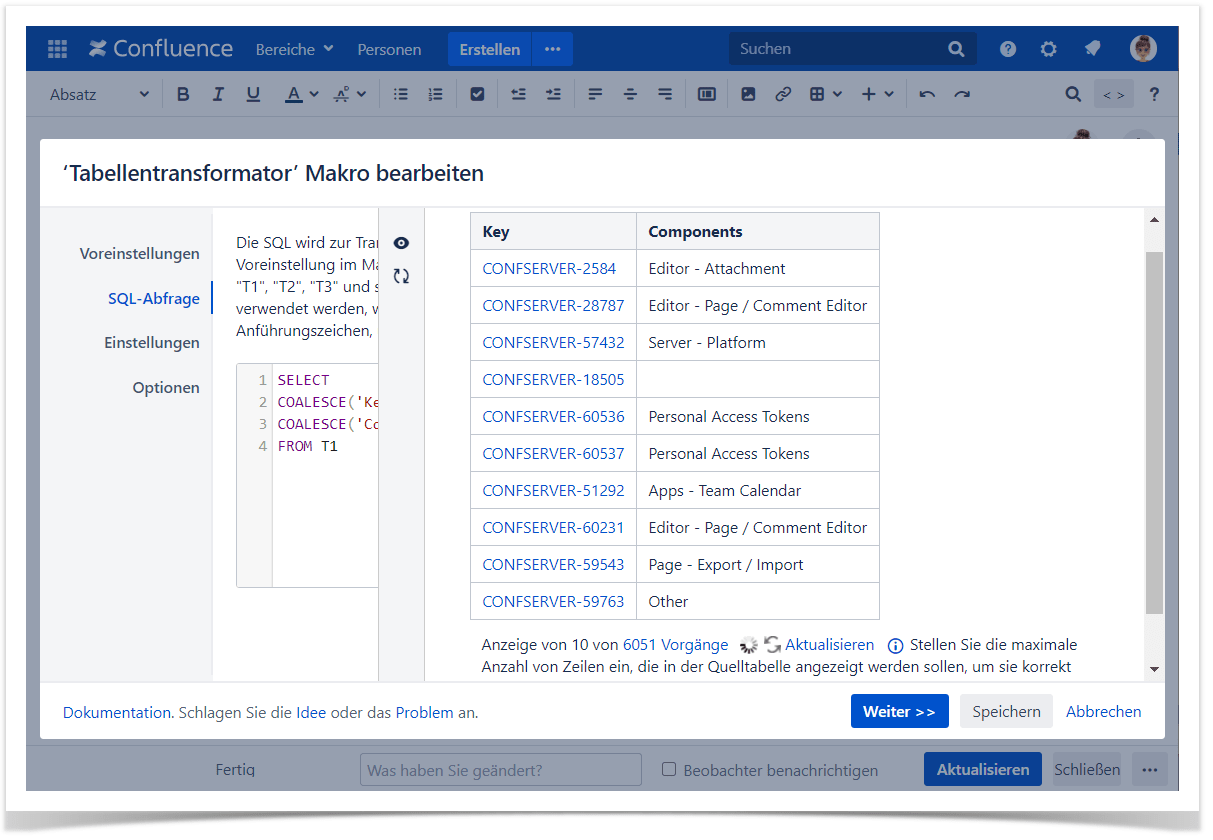Screen dimensions: 1213x840
Task: Undo the last change
Action: [926, 93]
